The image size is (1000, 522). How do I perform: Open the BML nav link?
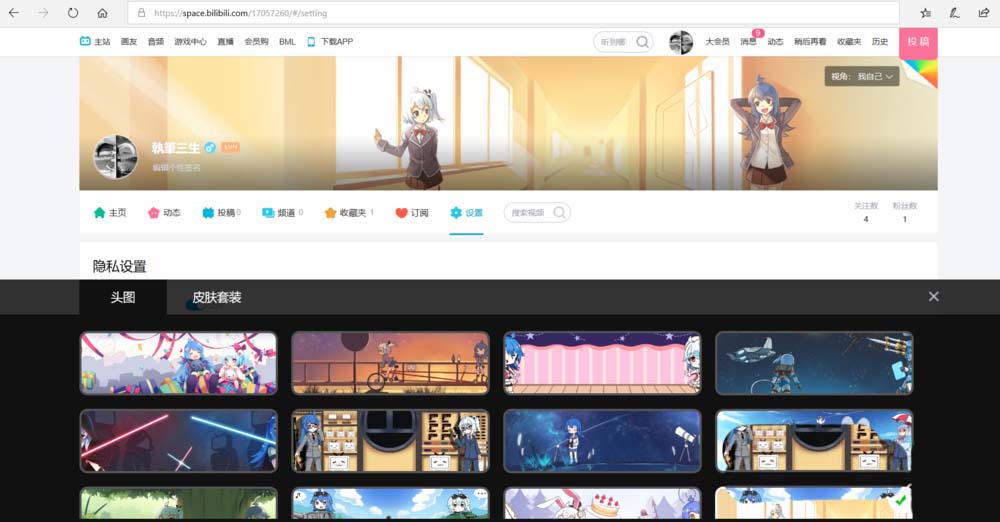pos(287,41)
